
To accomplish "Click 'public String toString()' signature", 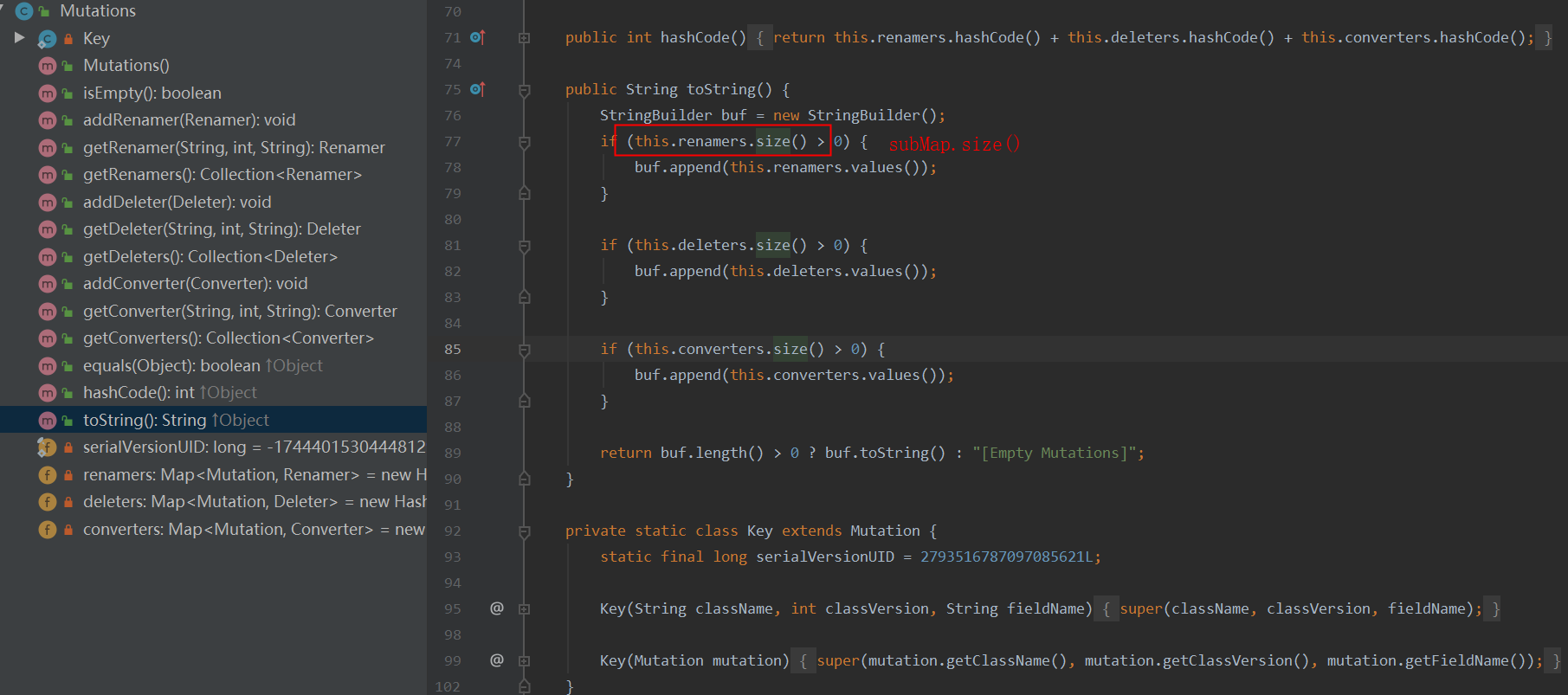I will point(668,90).
